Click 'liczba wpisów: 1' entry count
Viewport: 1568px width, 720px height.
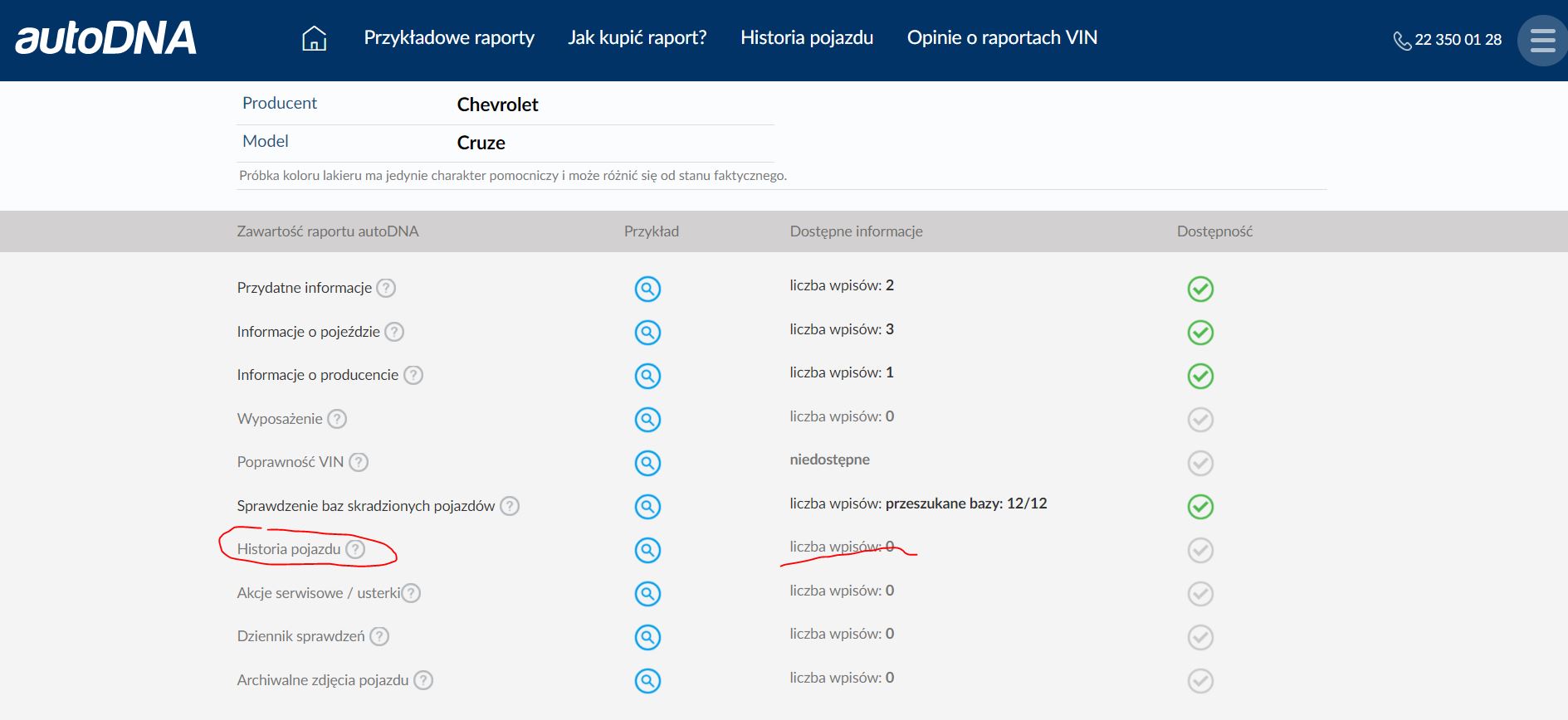[842, 372]
